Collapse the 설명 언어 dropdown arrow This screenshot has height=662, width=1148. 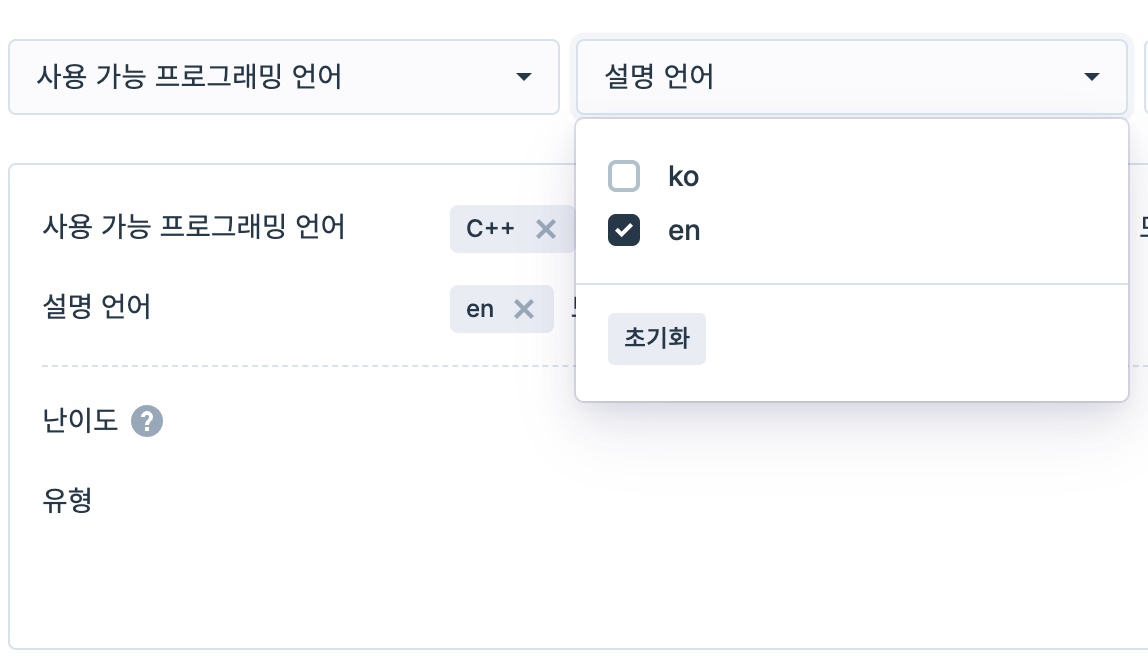click(1091, 77)
